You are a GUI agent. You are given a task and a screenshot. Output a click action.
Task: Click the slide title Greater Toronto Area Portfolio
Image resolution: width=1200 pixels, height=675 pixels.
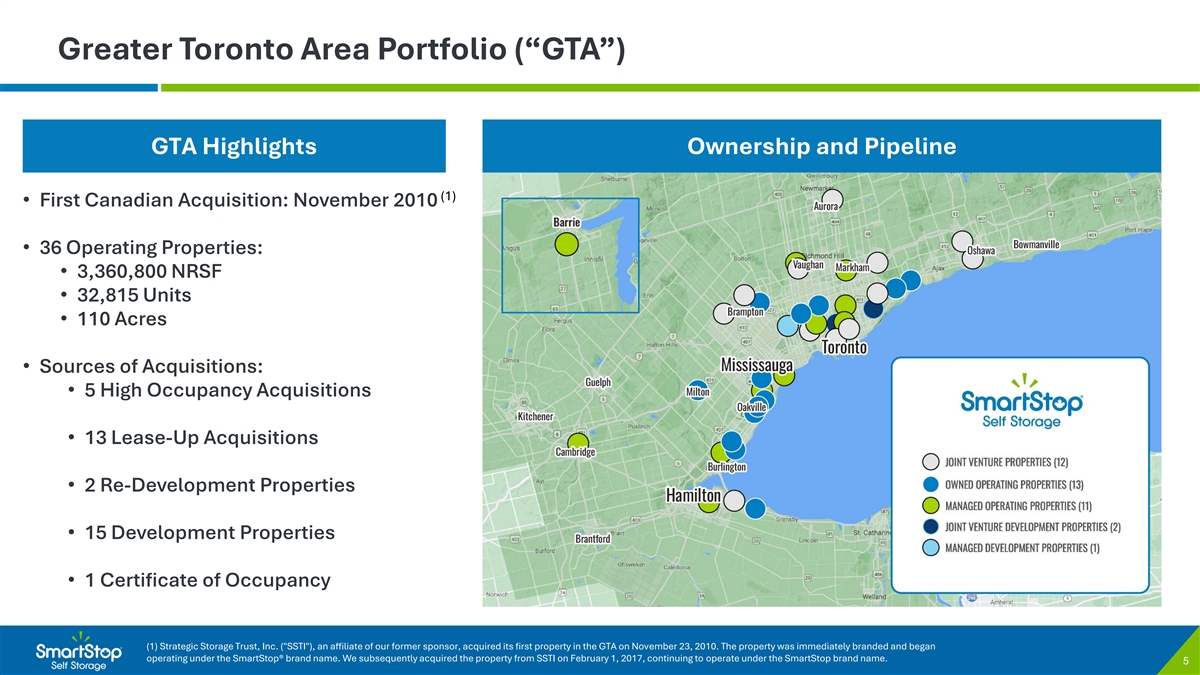point(341,48)
